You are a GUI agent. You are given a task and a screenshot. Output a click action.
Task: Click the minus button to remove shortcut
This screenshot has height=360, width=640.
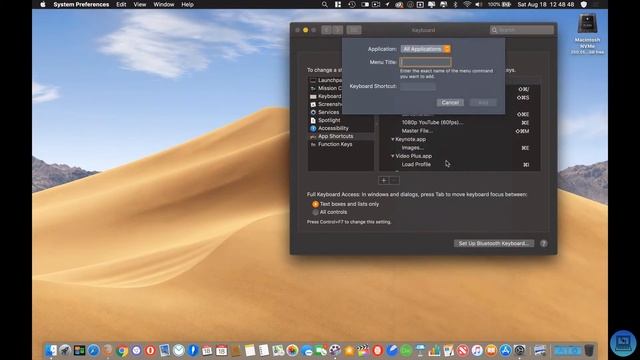coord(394,180)
